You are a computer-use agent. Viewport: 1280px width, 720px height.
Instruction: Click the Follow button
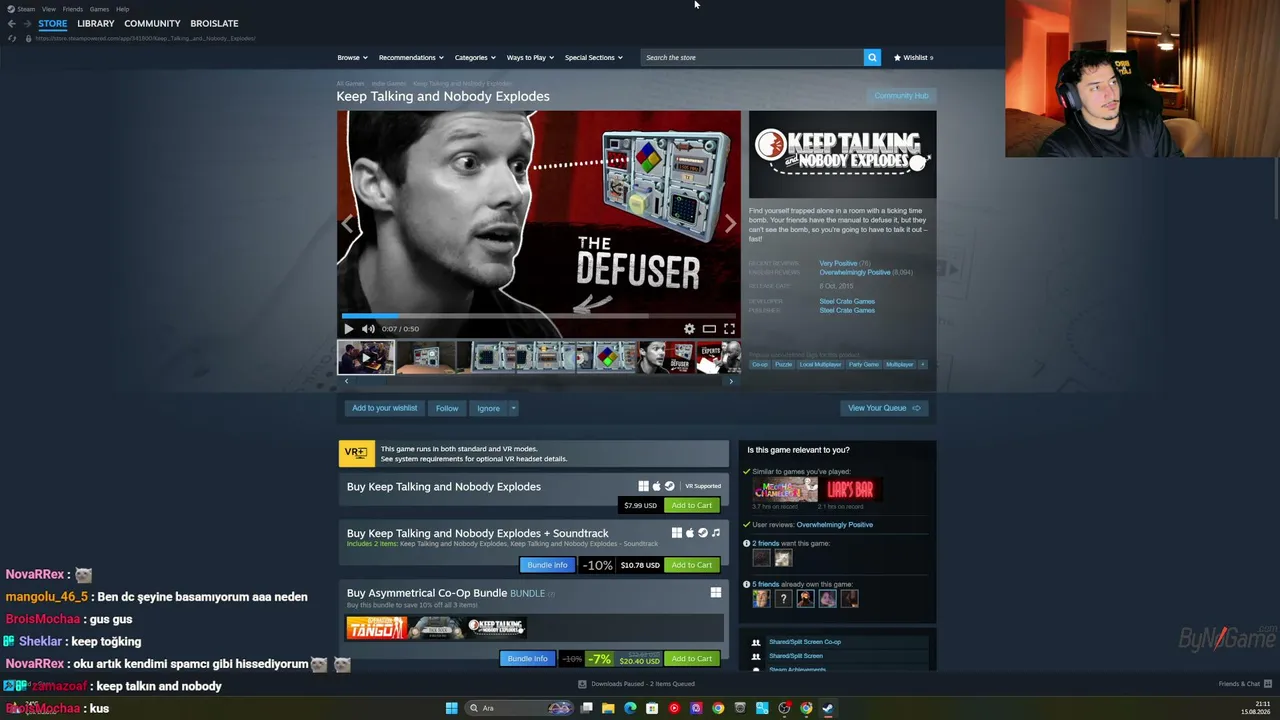[x=447, y=408]
